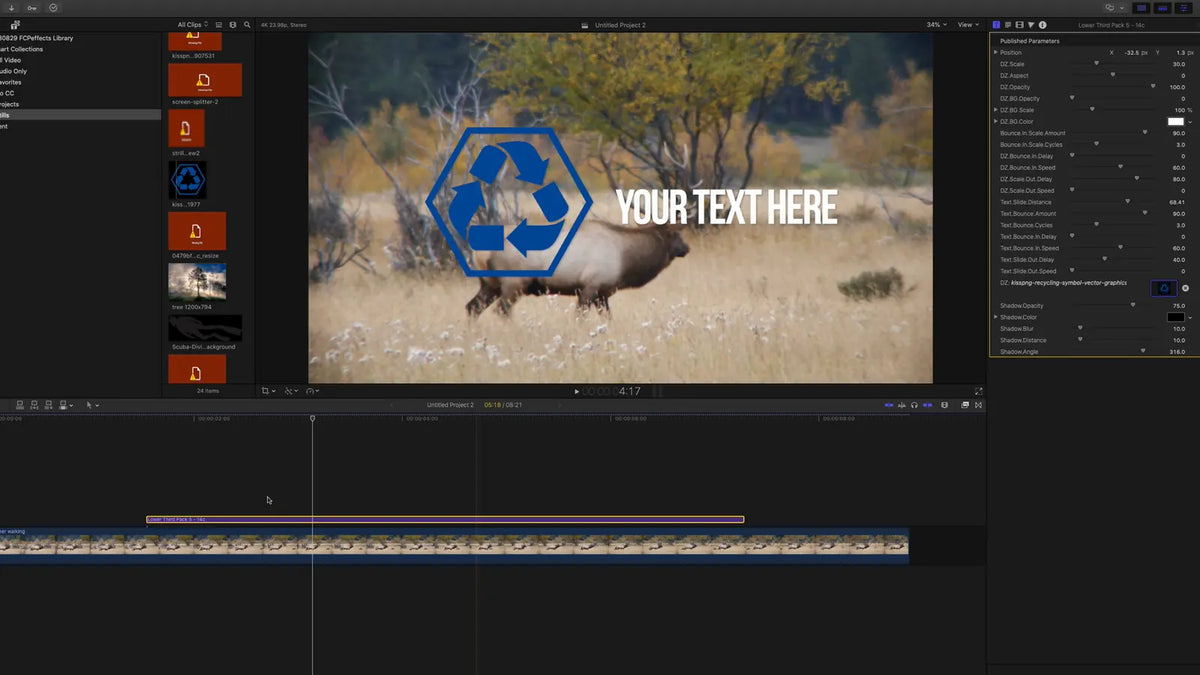Open the 34% zoom level dropdown
The width and height of the screenshot is (1200, 675).
(x=935, y=24)
